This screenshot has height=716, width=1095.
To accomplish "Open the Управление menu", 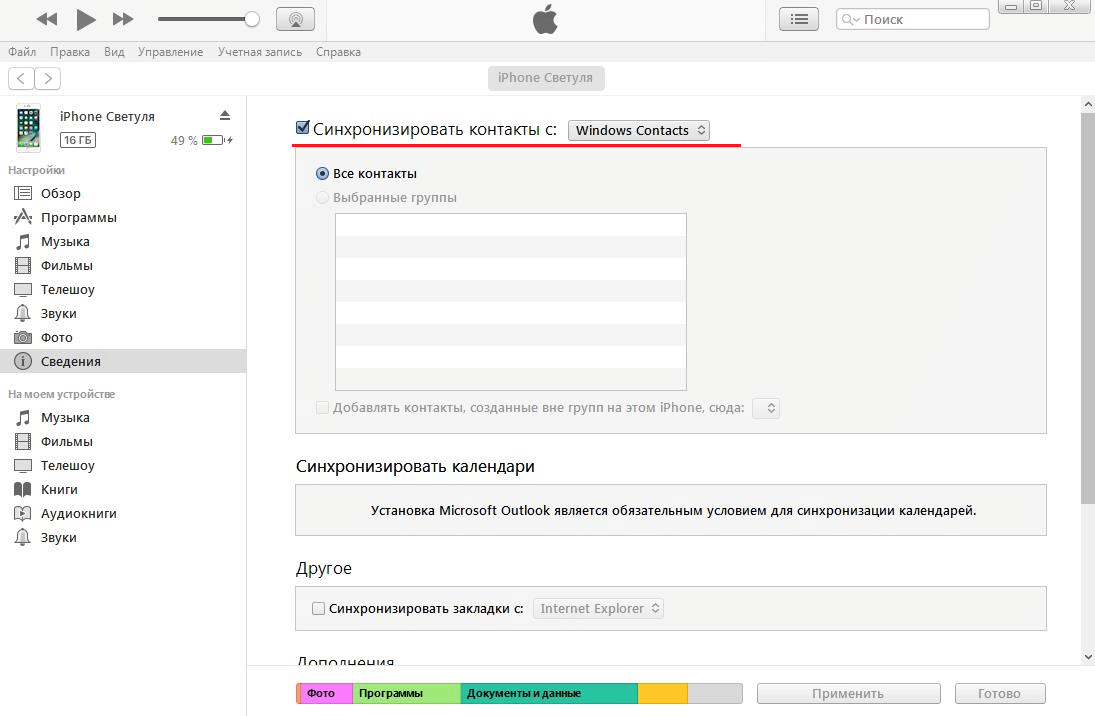I will (x=170, y=52).
